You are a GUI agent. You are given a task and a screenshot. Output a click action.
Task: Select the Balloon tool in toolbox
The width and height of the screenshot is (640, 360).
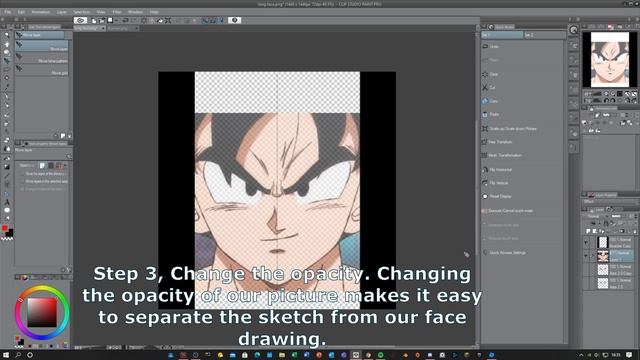pyautogui.click(x=7, y=210)
